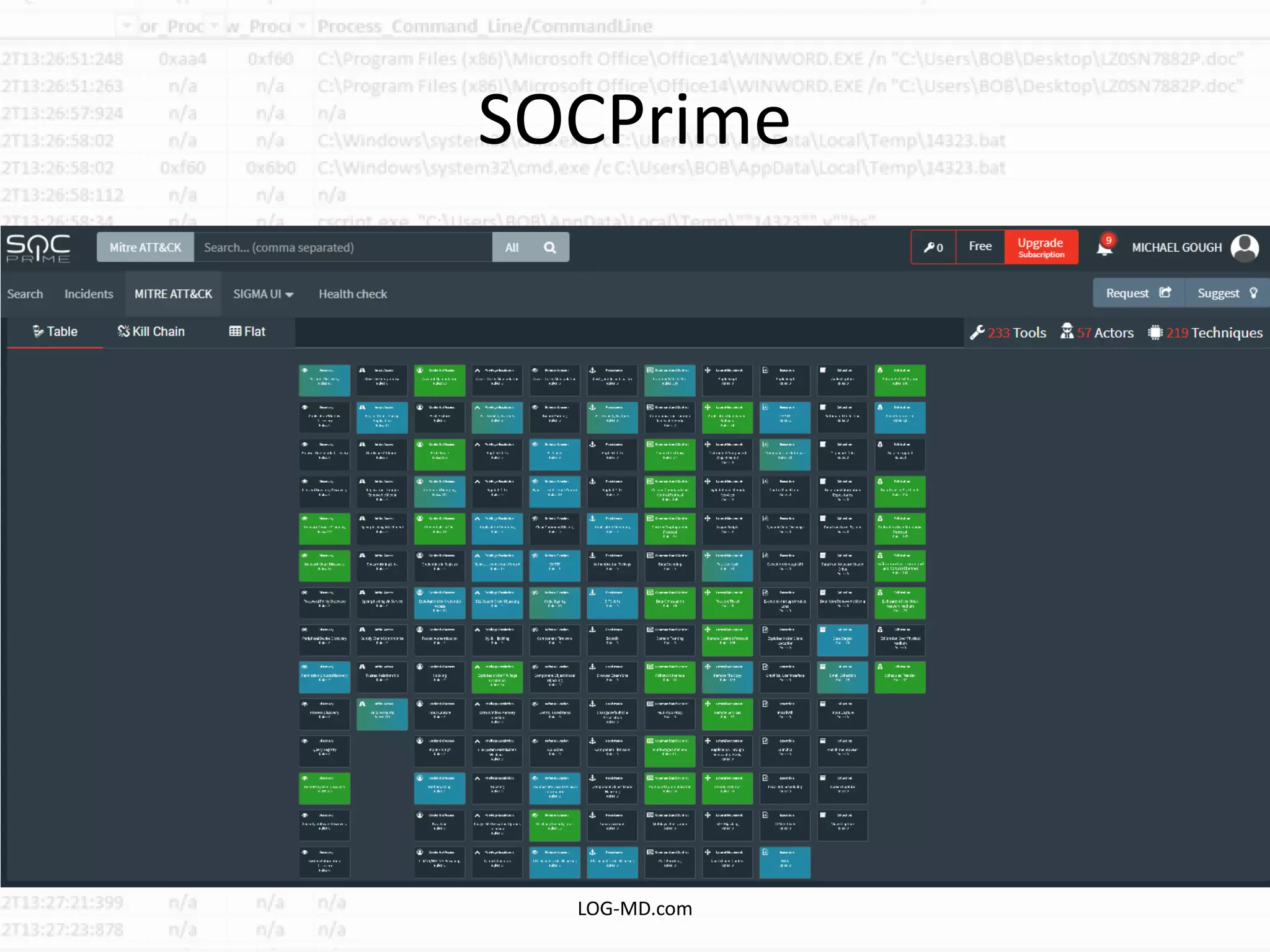Open the CMSTP tile
The width and height of the screenshot is (1270, 952).
pos(555,566)
